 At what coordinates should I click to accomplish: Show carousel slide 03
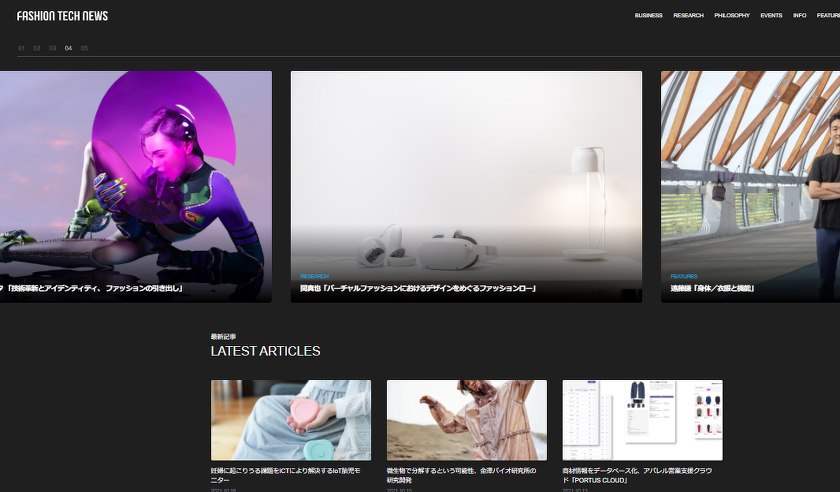[53, 48]
